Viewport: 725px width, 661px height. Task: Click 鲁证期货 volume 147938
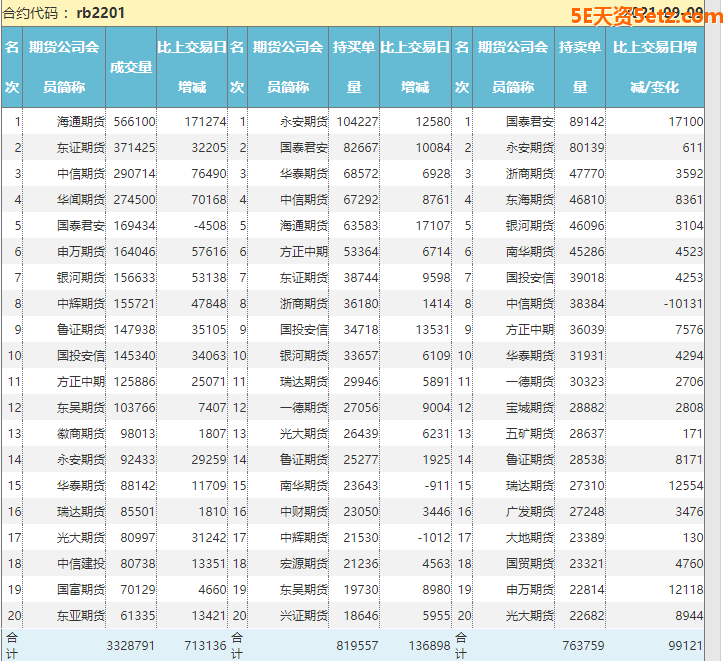(x=135, y=330)
